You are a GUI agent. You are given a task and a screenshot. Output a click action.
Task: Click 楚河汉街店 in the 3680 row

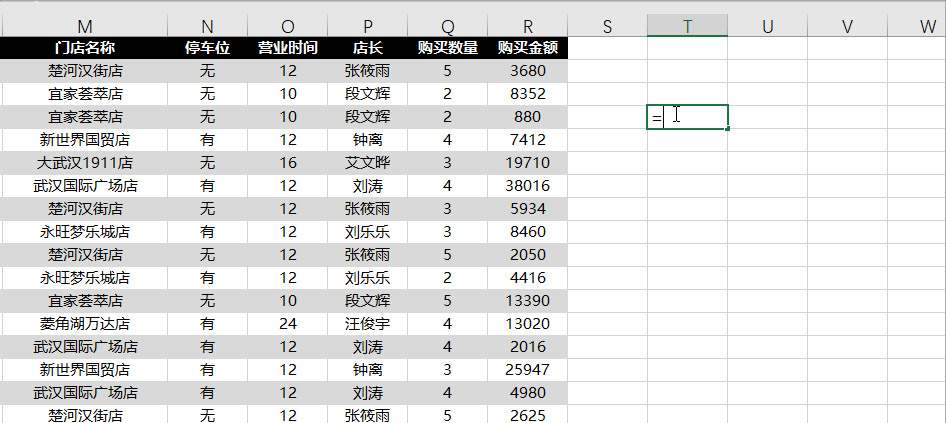coord(85,71)
